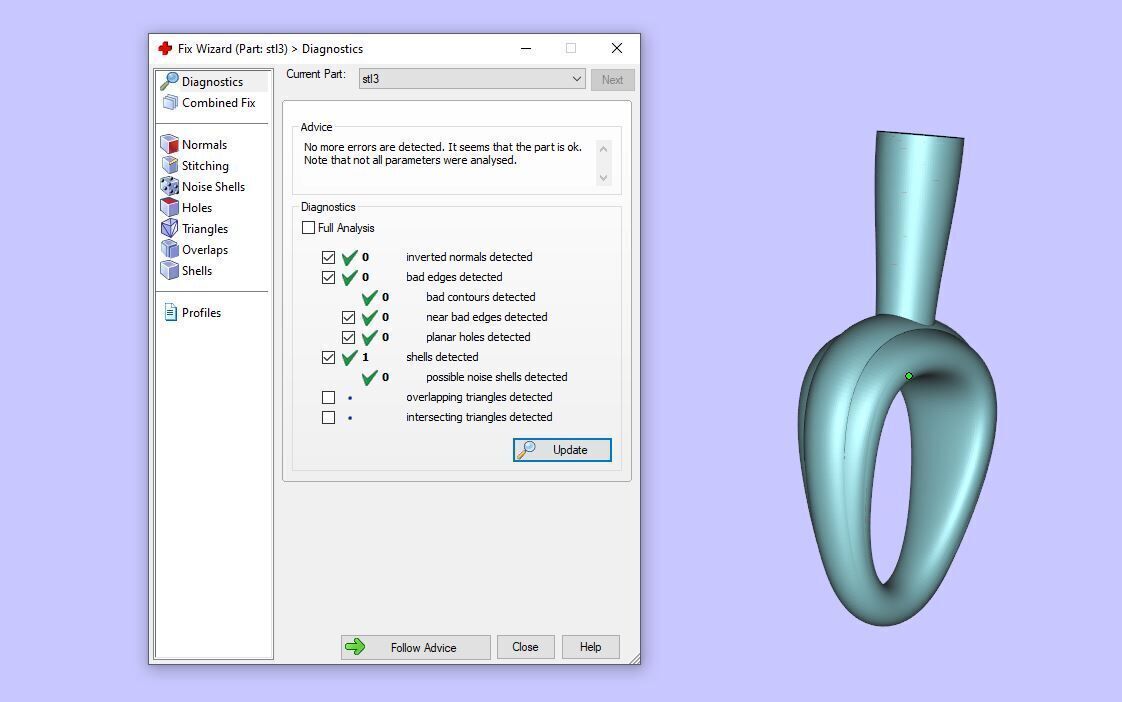Viewport: 1122px width, 702px height.
Task: Click the 'overlapping triangles detected' label
Action: (479, 397)
